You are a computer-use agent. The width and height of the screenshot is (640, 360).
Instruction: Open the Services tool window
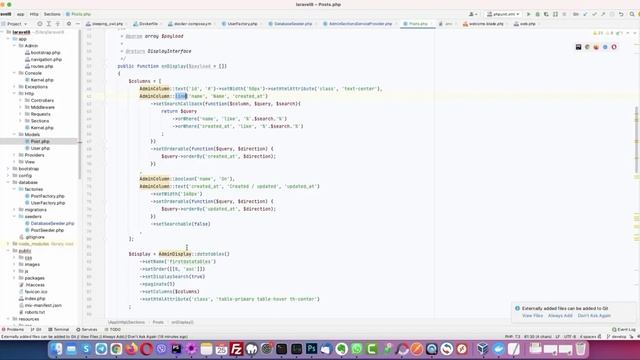[x=87, y=329]
